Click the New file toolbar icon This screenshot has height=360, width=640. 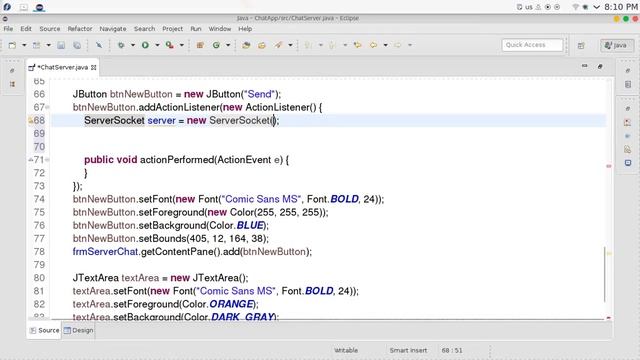12,45
